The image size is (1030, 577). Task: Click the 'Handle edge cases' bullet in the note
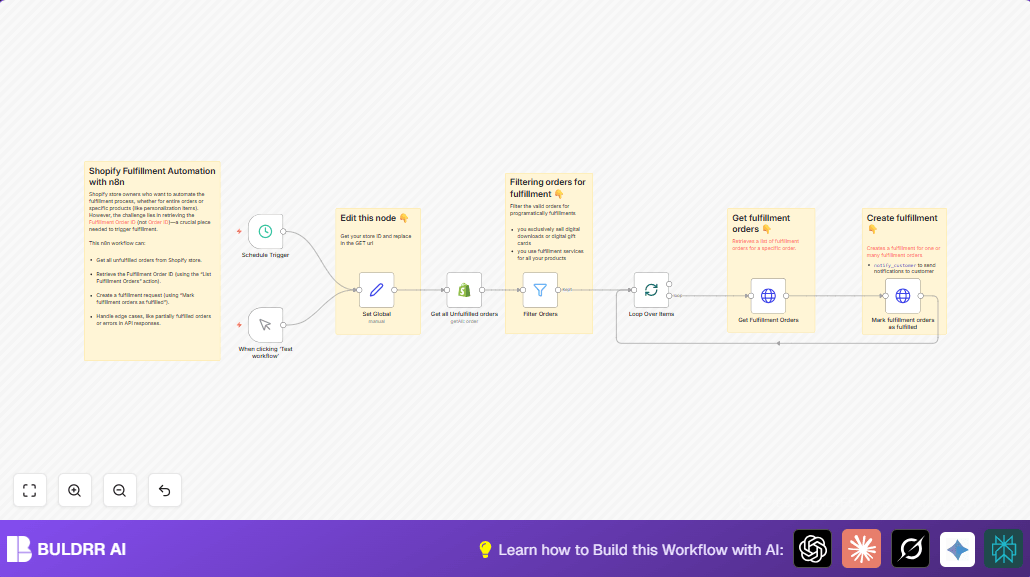(x=154, y=319)
